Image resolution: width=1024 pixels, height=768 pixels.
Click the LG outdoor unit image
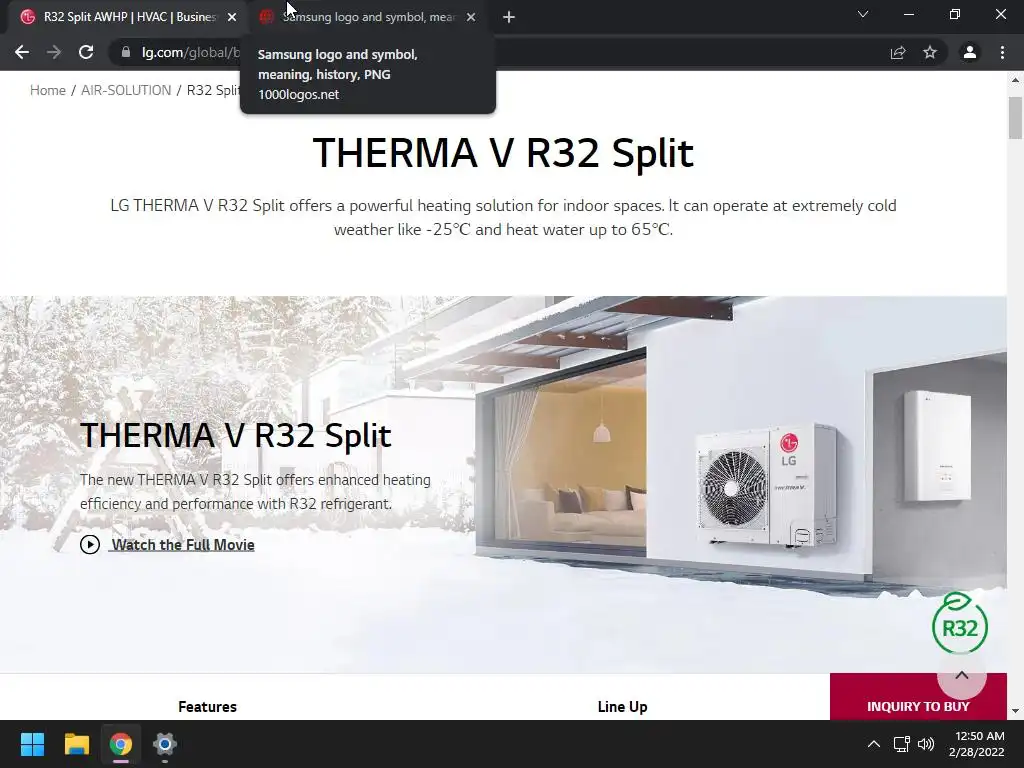765,486
